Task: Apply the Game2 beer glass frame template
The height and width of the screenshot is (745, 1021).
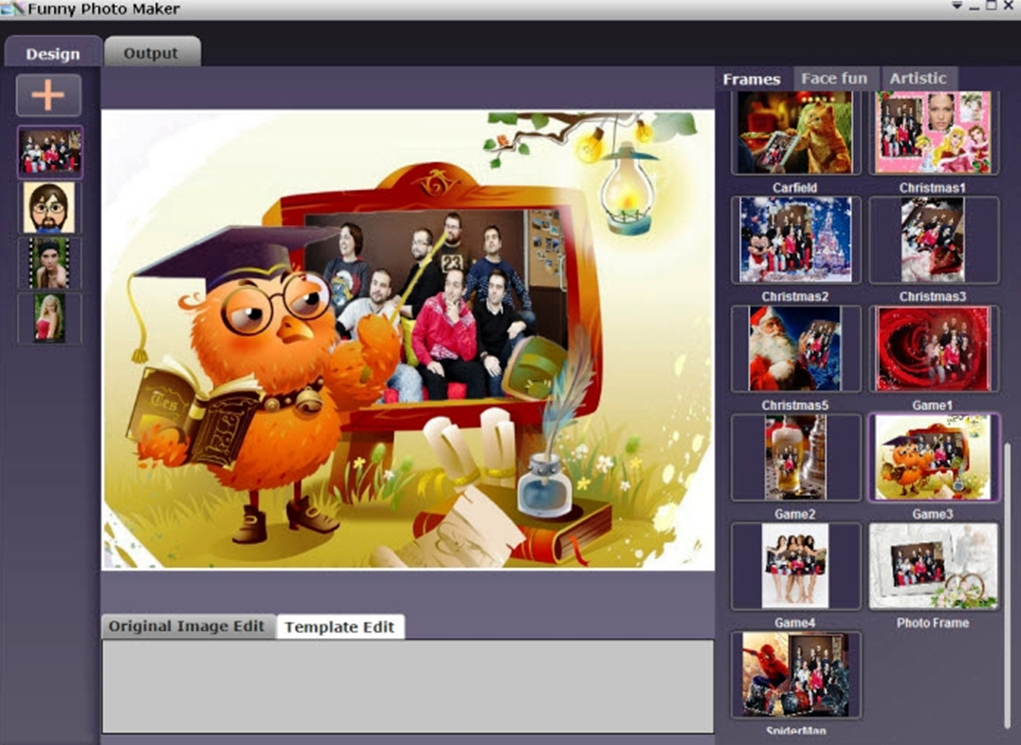Action: tap(796, 458)
